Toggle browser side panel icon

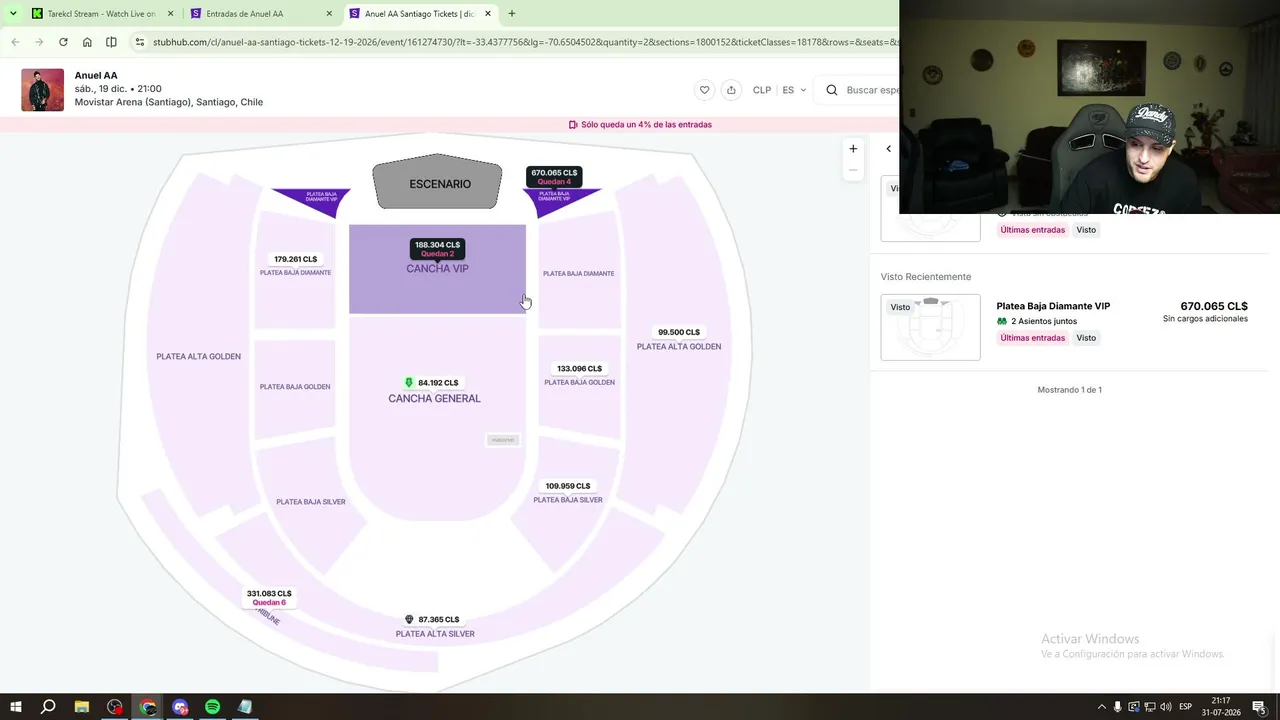click(111, 42)
